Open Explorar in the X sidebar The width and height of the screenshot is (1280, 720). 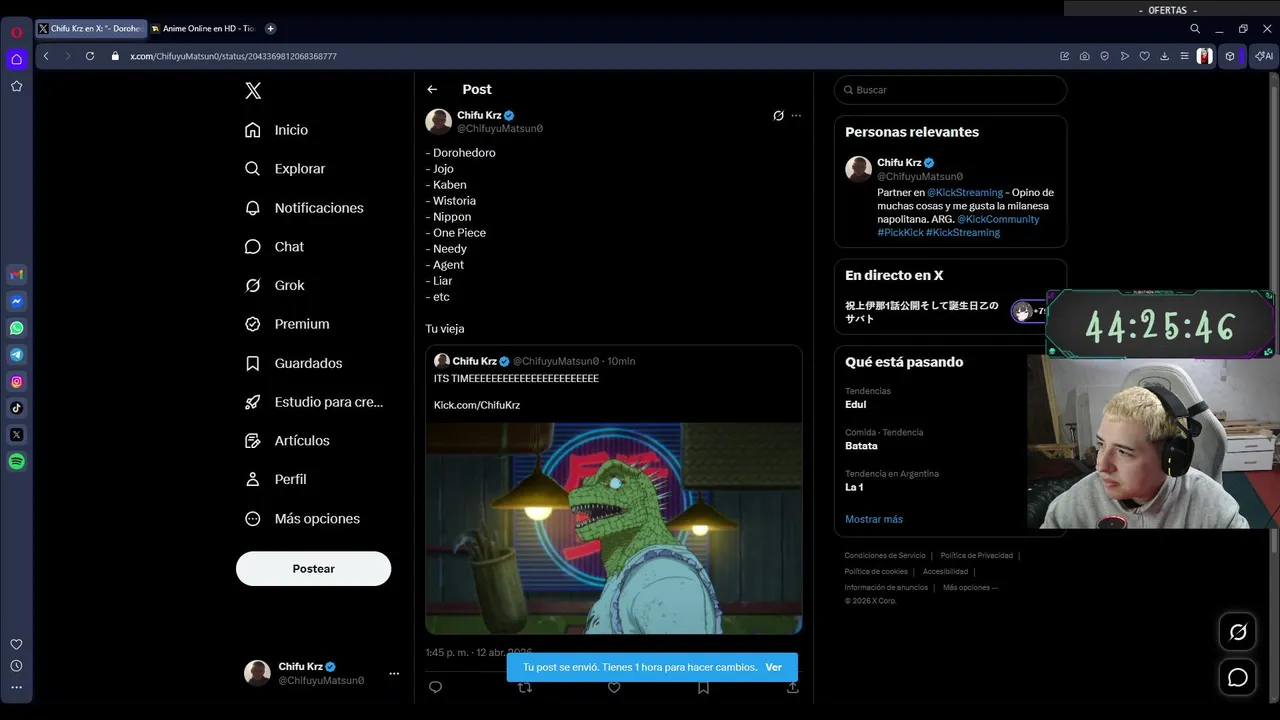tap(285, 169)
